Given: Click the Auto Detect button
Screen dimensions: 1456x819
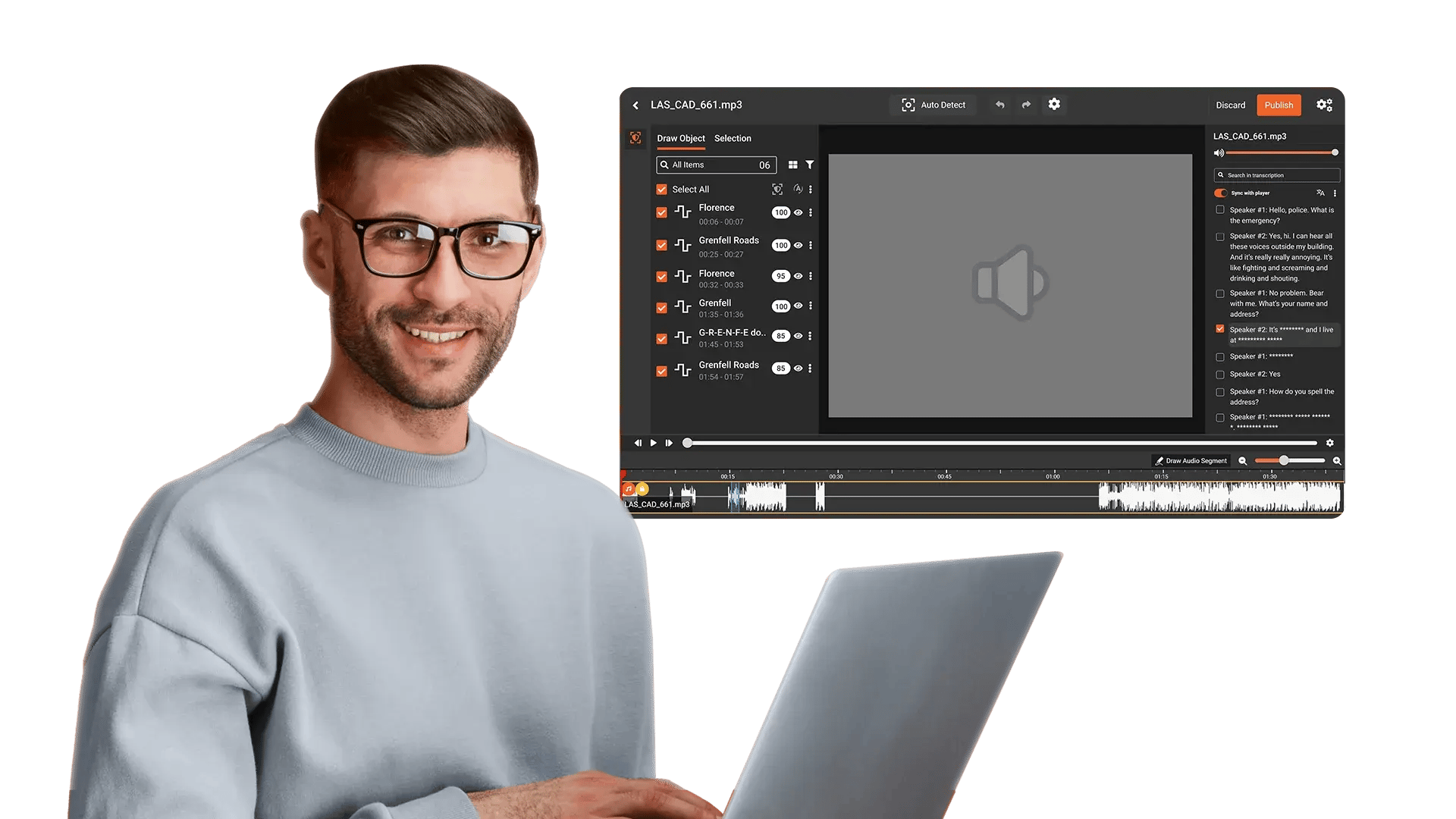Looking at the screenshot, I should (934, 105).
